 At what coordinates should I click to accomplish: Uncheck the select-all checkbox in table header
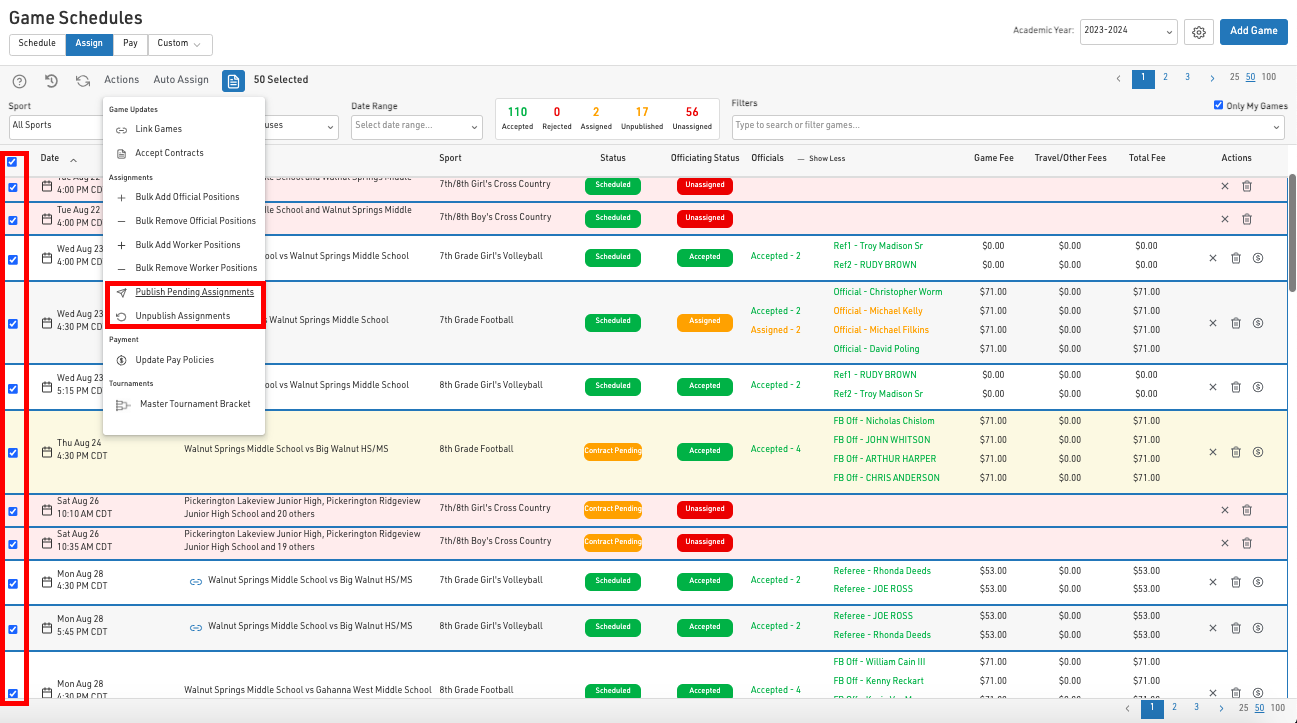[x=12, y=161]
